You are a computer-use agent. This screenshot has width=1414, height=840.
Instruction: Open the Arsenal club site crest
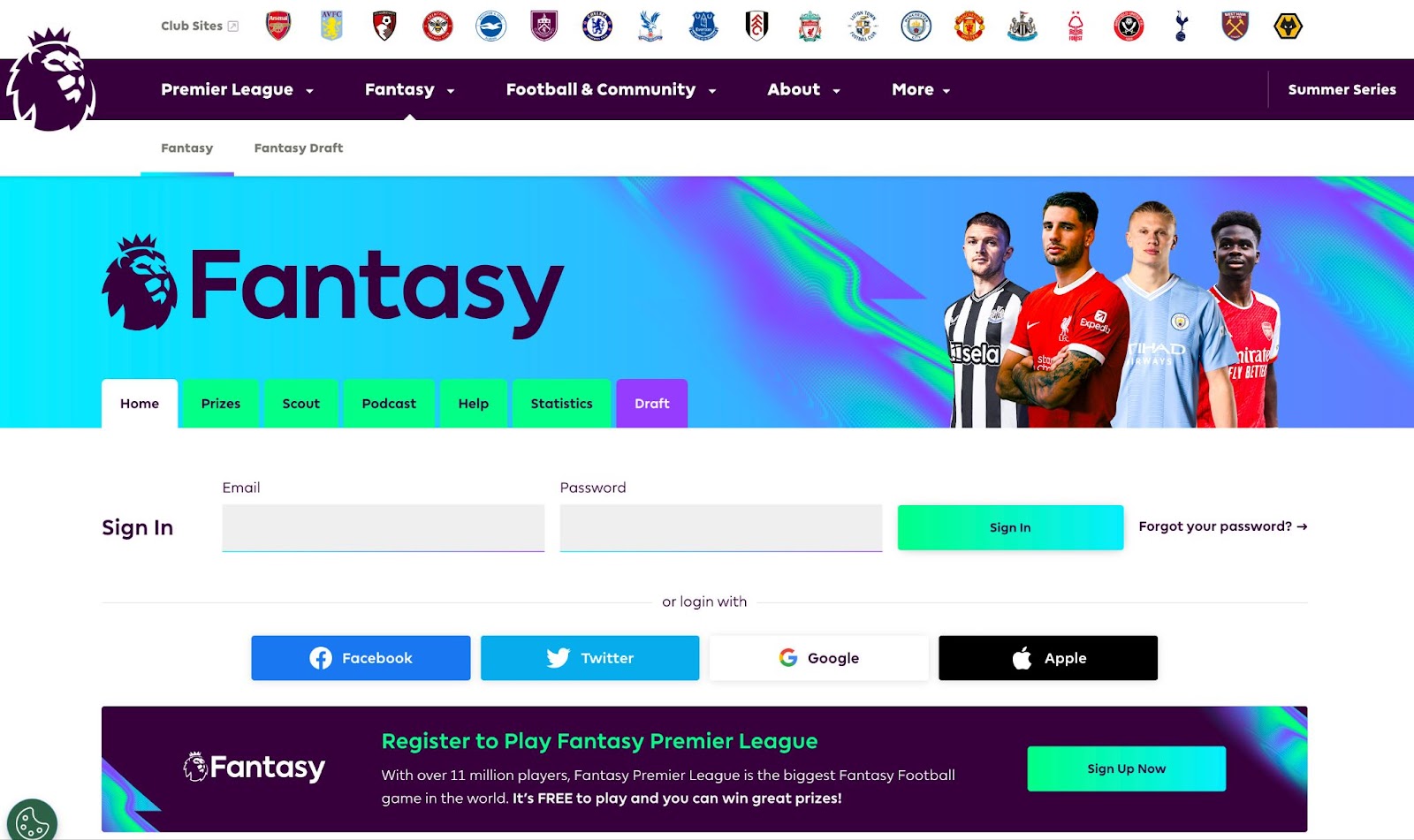278,26
